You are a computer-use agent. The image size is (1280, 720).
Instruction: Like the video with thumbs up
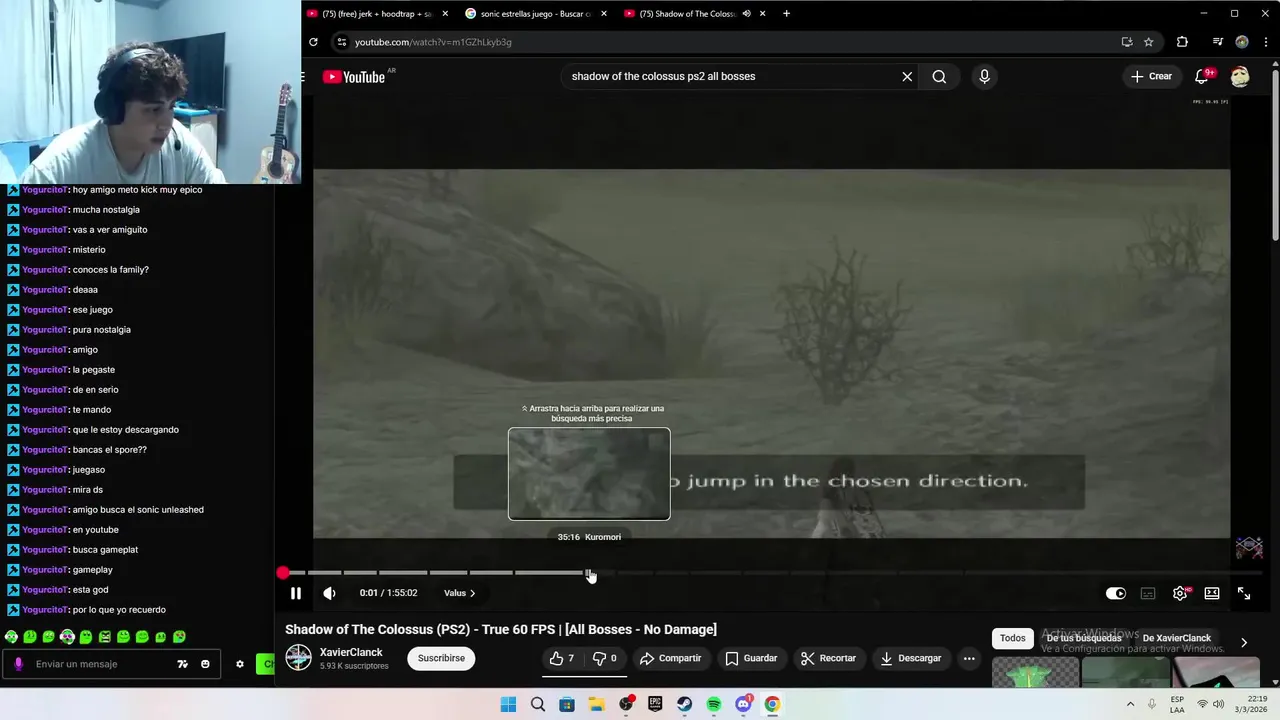coord(561,658)
